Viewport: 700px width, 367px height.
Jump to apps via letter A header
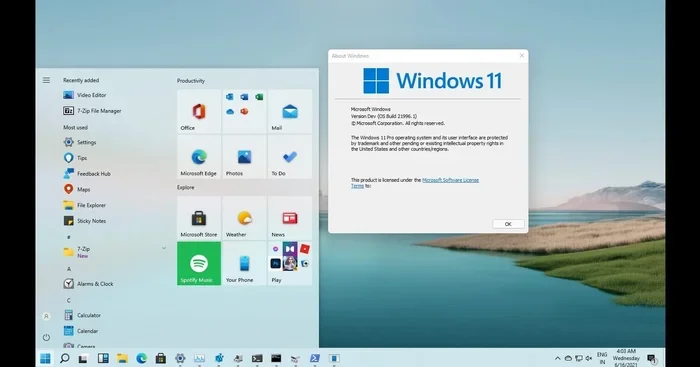point(69,269)
